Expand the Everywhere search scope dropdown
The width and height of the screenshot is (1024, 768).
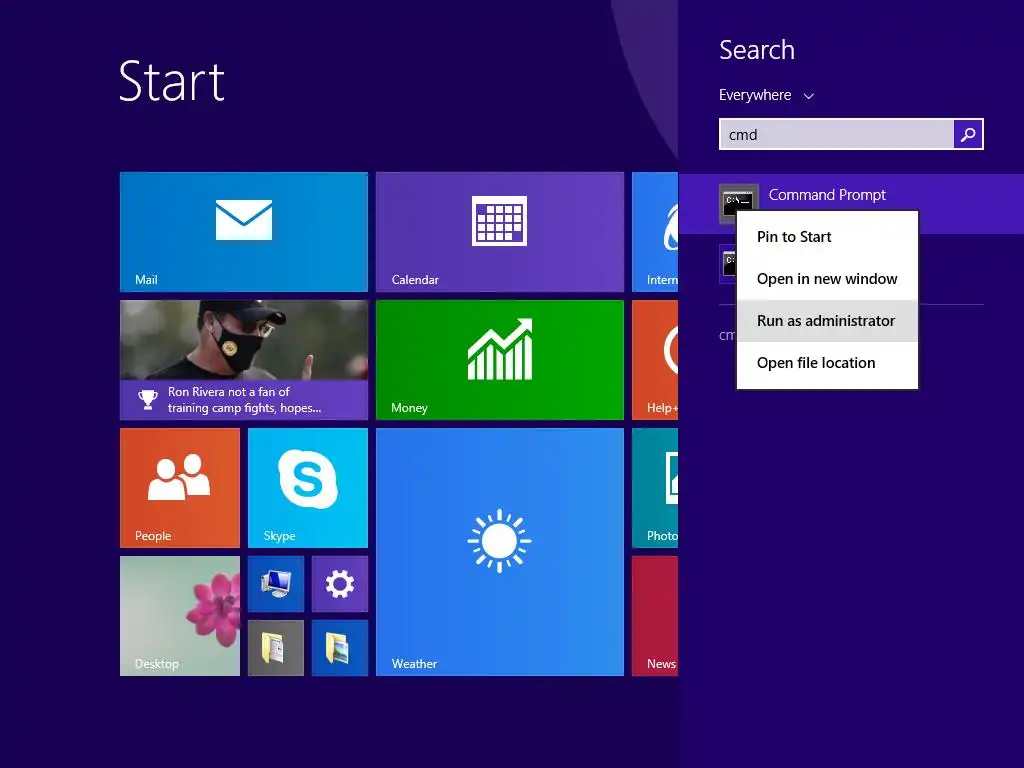(766, 95)
